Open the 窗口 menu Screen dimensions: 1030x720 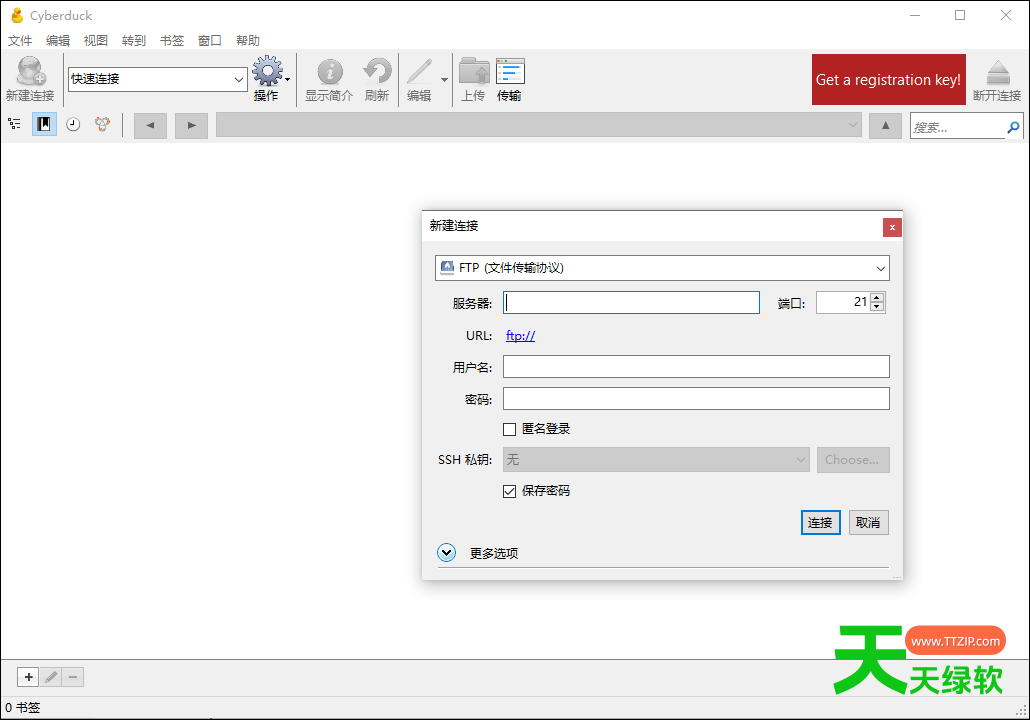[x=210, y=41]
